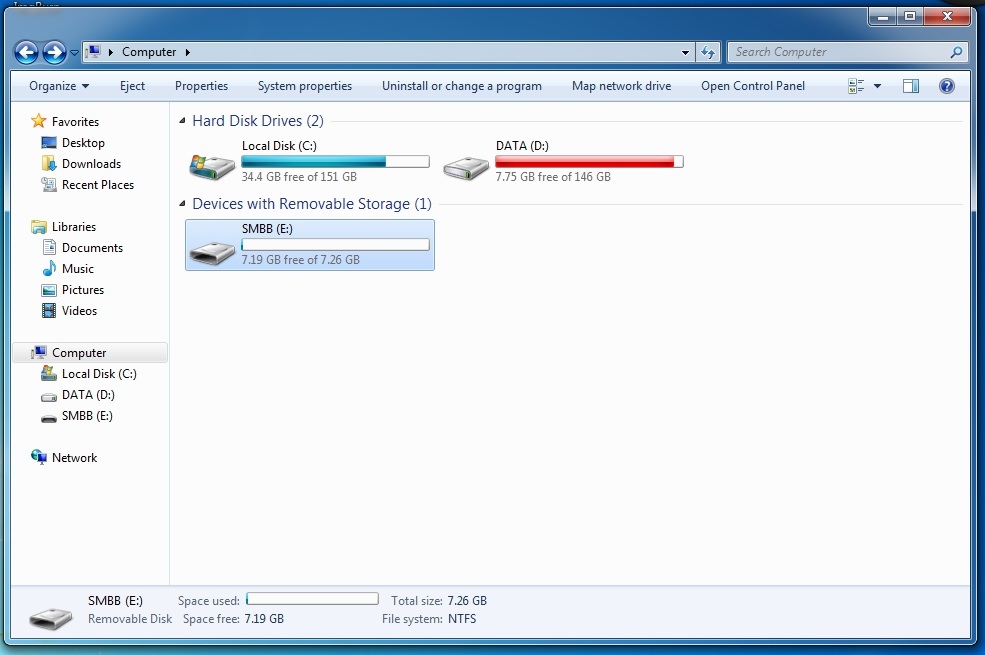985x655 pixels.
Task: Select Favorites star in navigation pane
Action: [38, 121]
